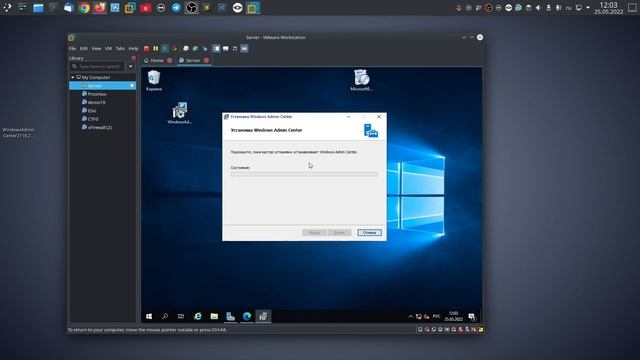Close the Server tab with its red button
The width and height of the screenshot is (640, 360).
coord(207,60)
